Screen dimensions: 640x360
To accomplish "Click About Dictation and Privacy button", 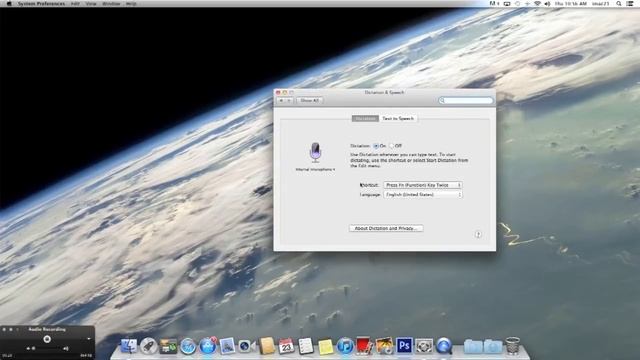I will point(386,228).
